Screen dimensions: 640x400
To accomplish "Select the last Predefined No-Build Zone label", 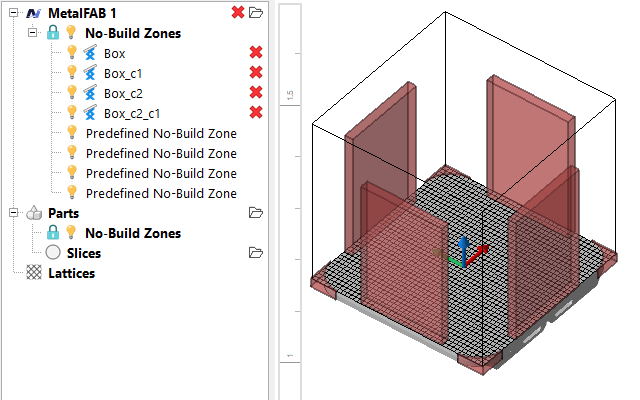I will coord(161,193).
